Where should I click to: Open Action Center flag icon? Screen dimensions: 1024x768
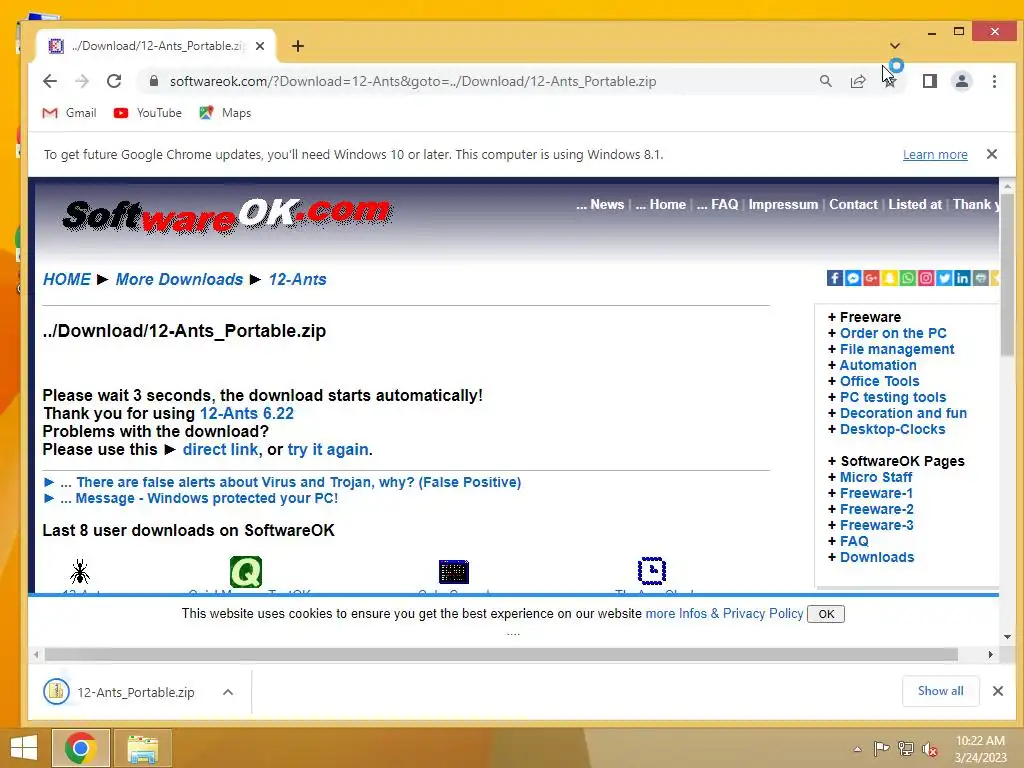(x=882, y=748)
